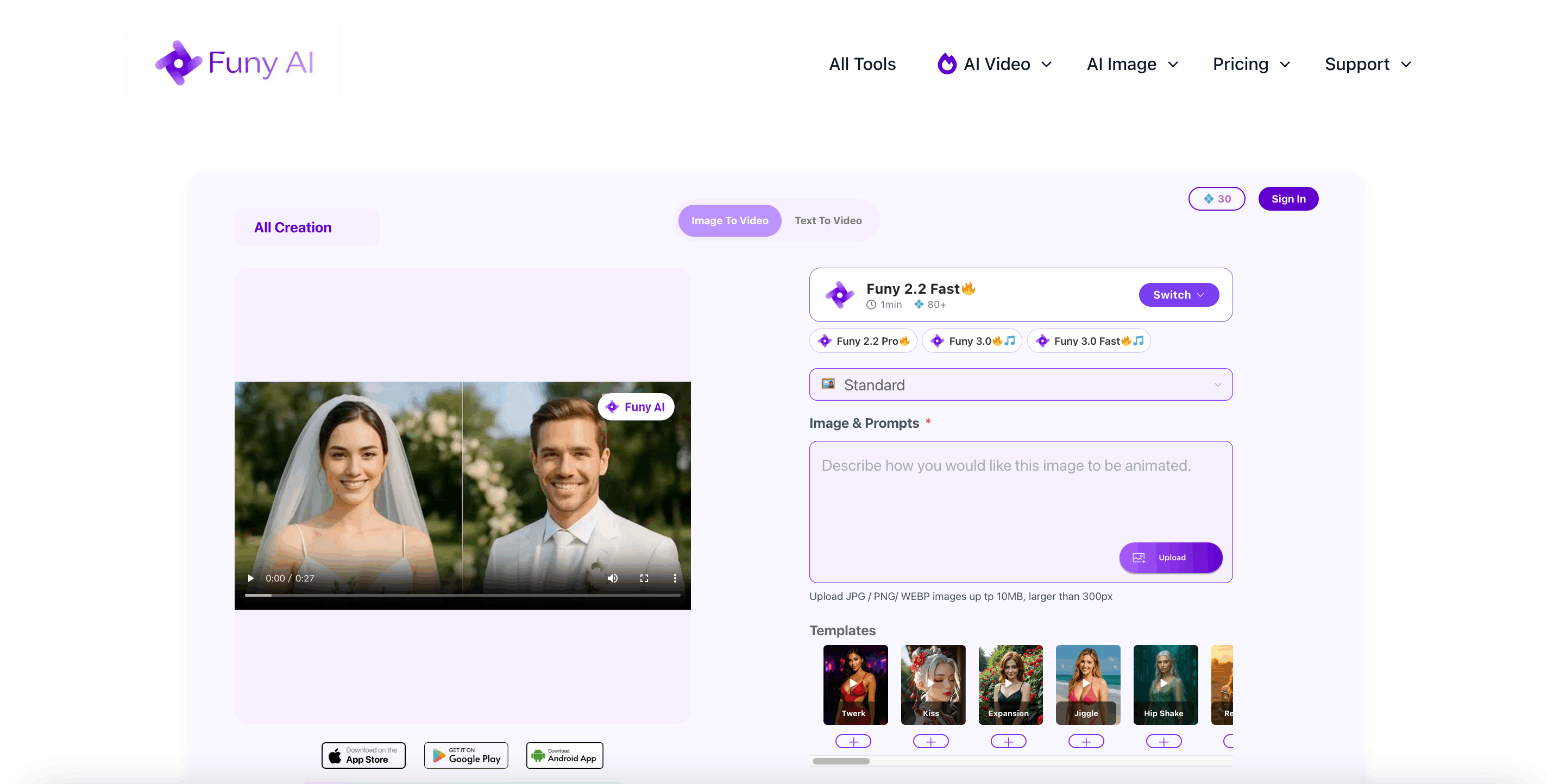This screenshot has width=1547, height=784.
Task: Choose the Funy 2.2 Pro model
Action: point(863,341)
